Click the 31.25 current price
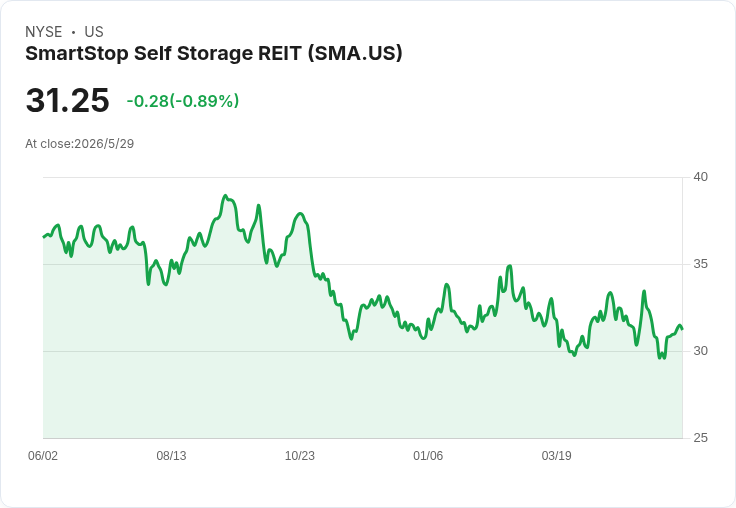 point(68,100)
